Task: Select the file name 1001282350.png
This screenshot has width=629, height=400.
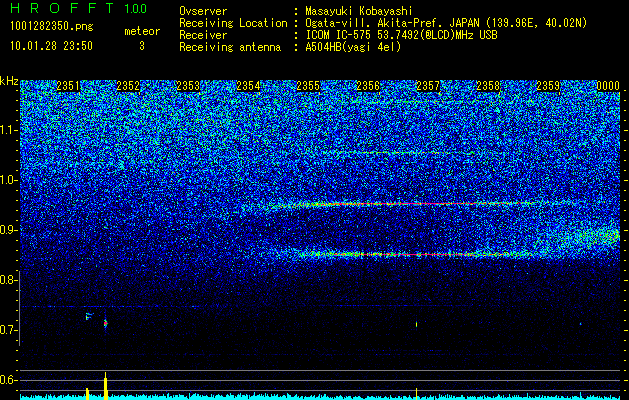Action: [x=51, y=27]
